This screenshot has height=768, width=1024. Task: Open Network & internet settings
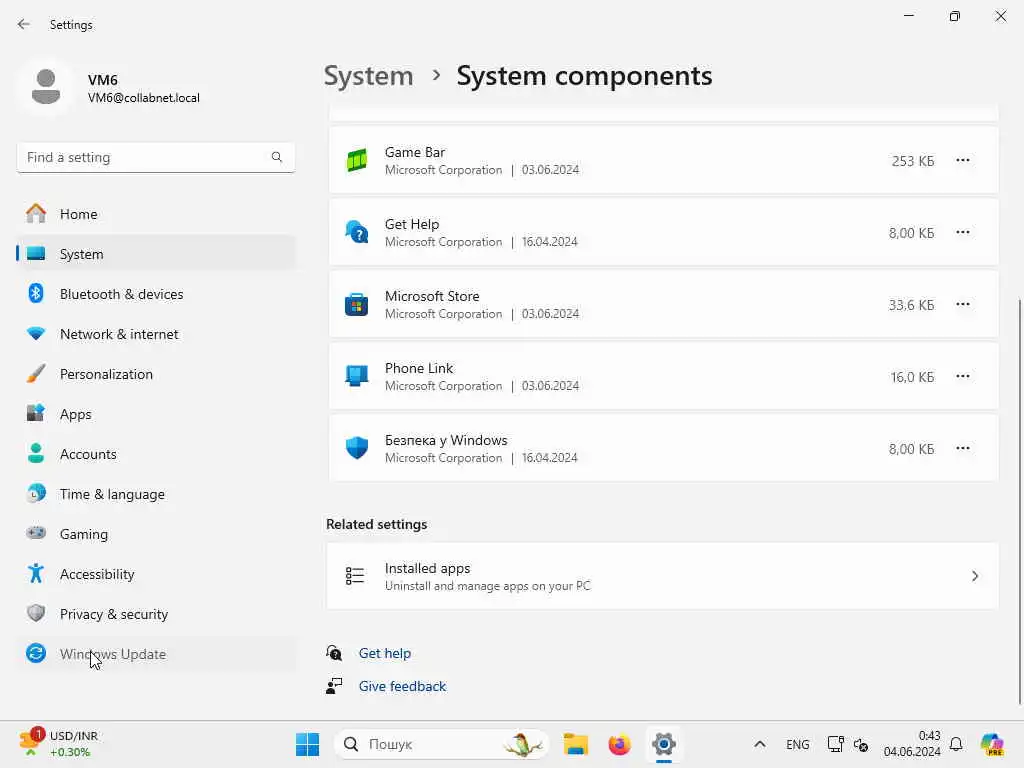155,334
